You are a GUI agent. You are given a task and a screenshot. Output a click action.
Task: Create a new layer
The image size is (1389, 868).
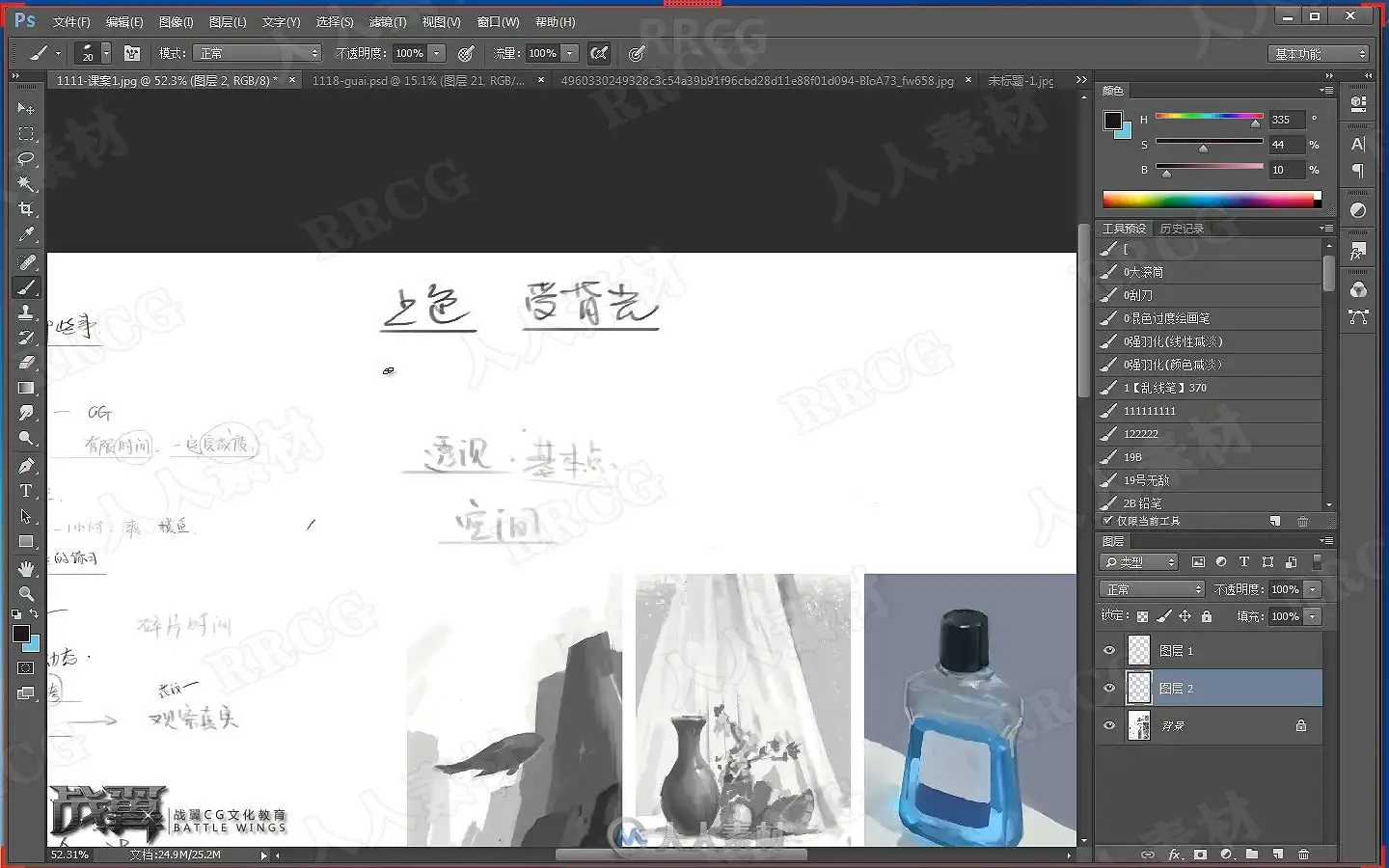1277,854
